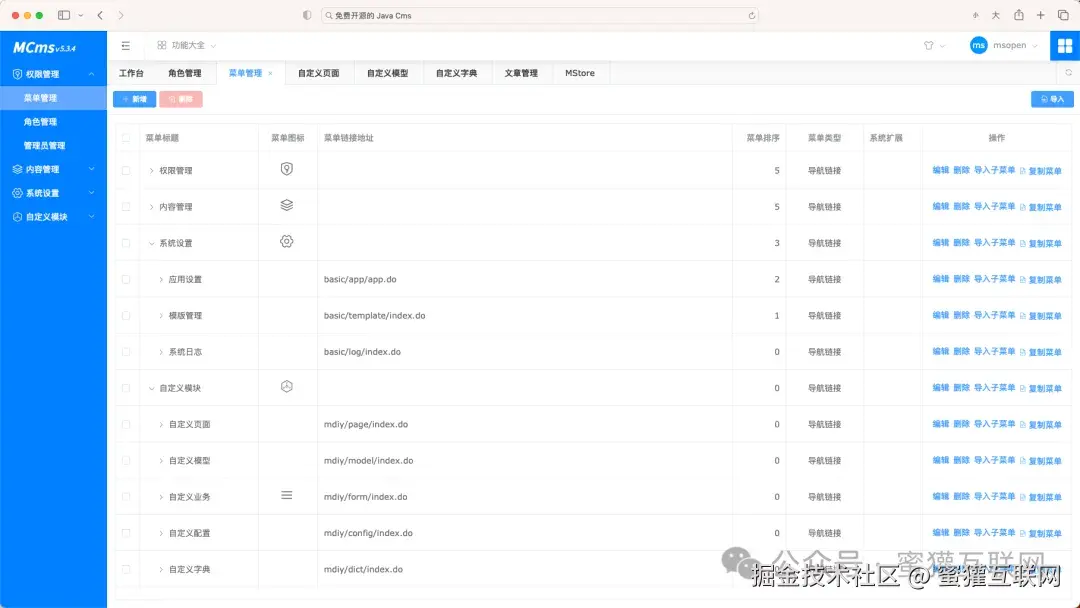Check the 模版管理 row checkbox
The width and height of the screenshot is (1080, 608).
(126, 315)
